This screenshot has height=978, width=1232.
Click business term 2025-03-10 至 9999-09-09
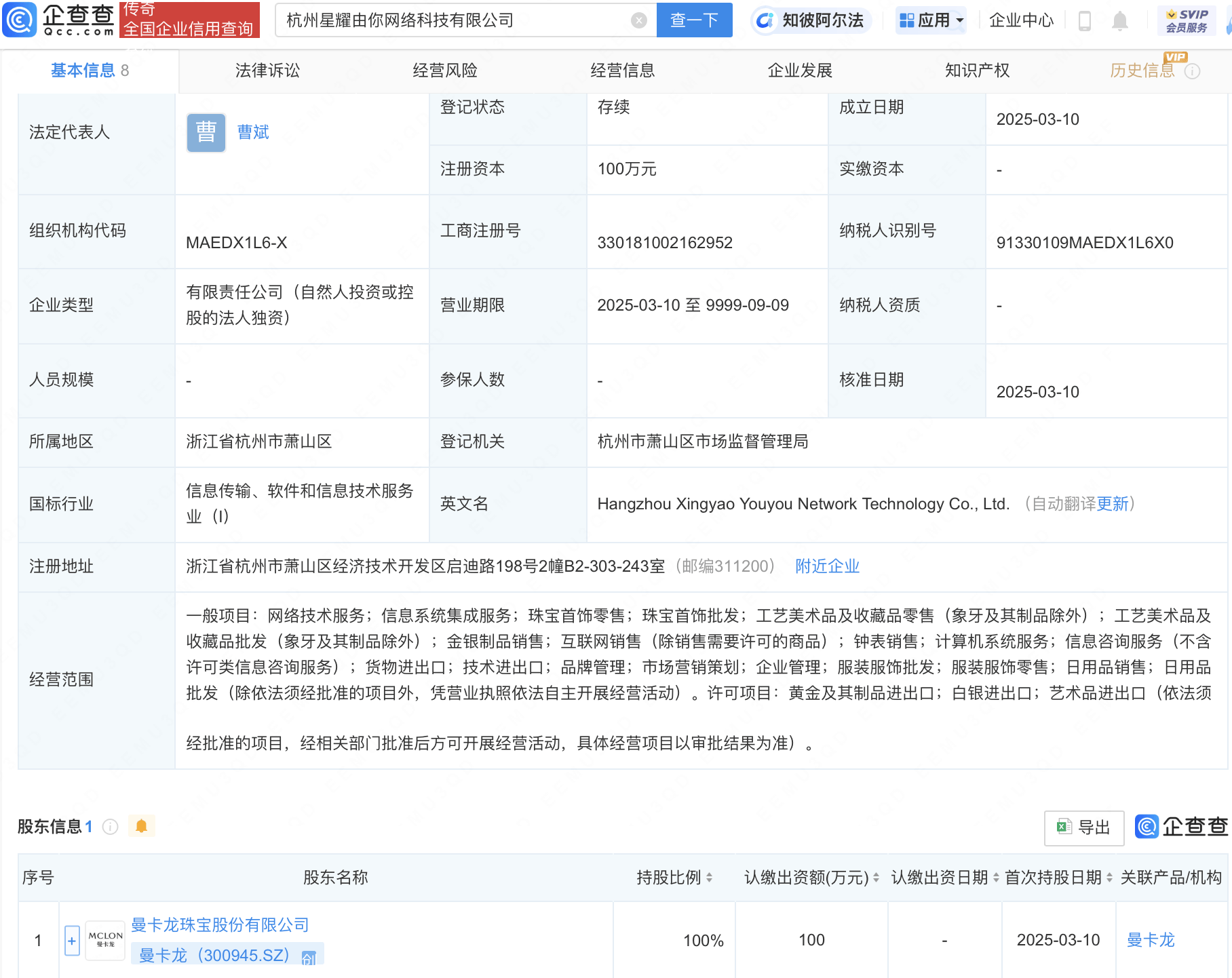(693, 305)
